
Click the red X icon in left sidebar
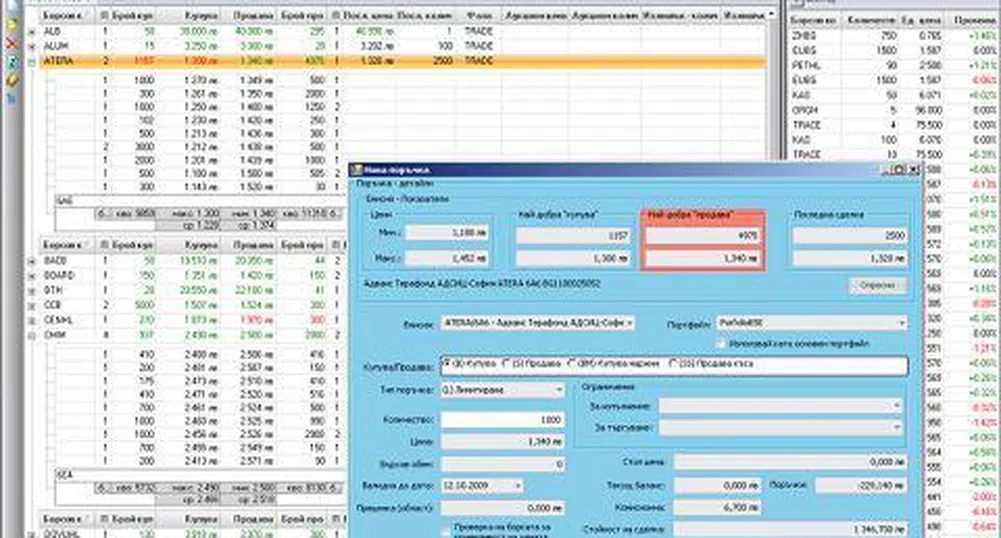[x=11, y=43]
